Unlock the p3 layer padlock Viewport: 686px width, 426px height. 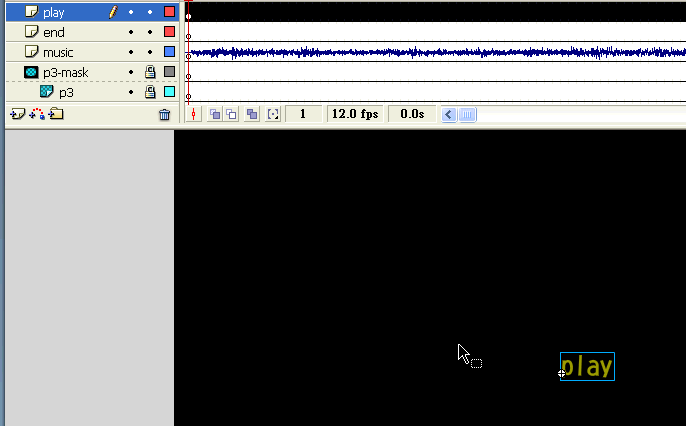[x=150, y=92]
